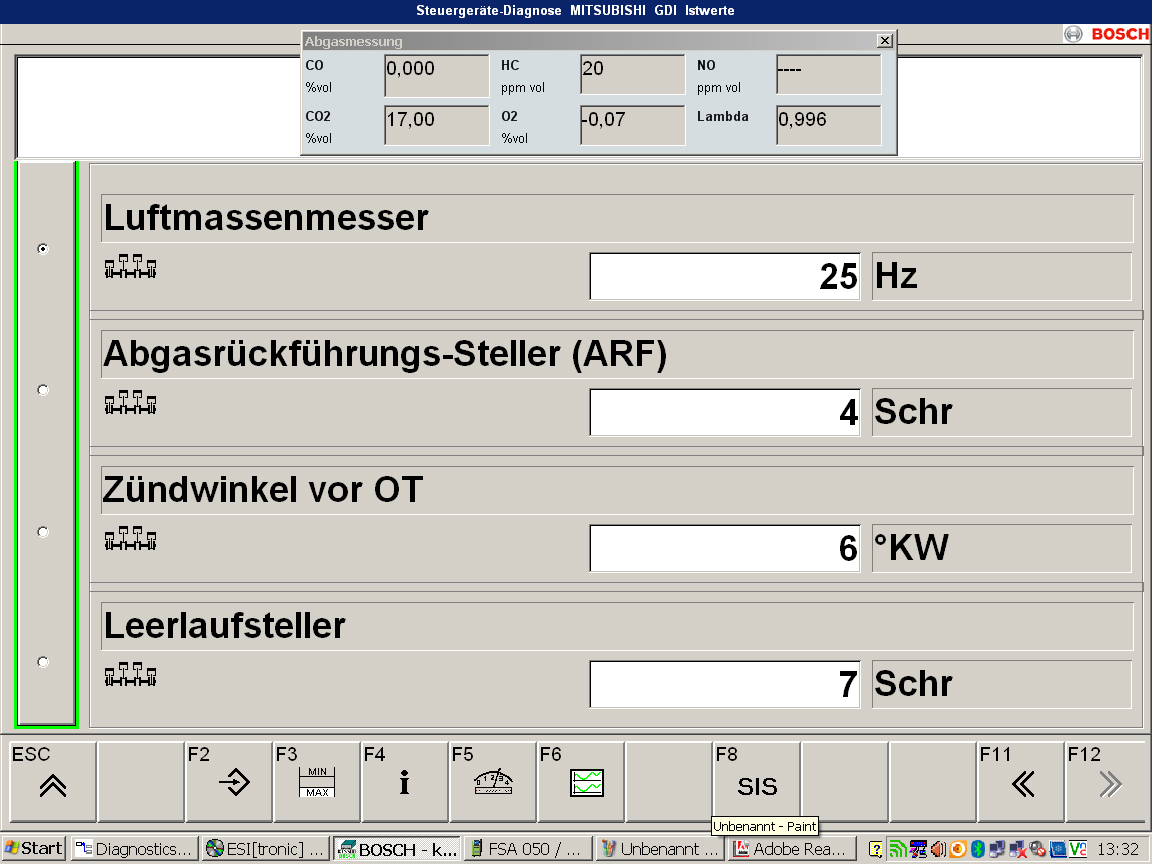Switch to FSA 050 taskbar window
The height and width of the screenshot is (864, 1152).
pos(528,849)
